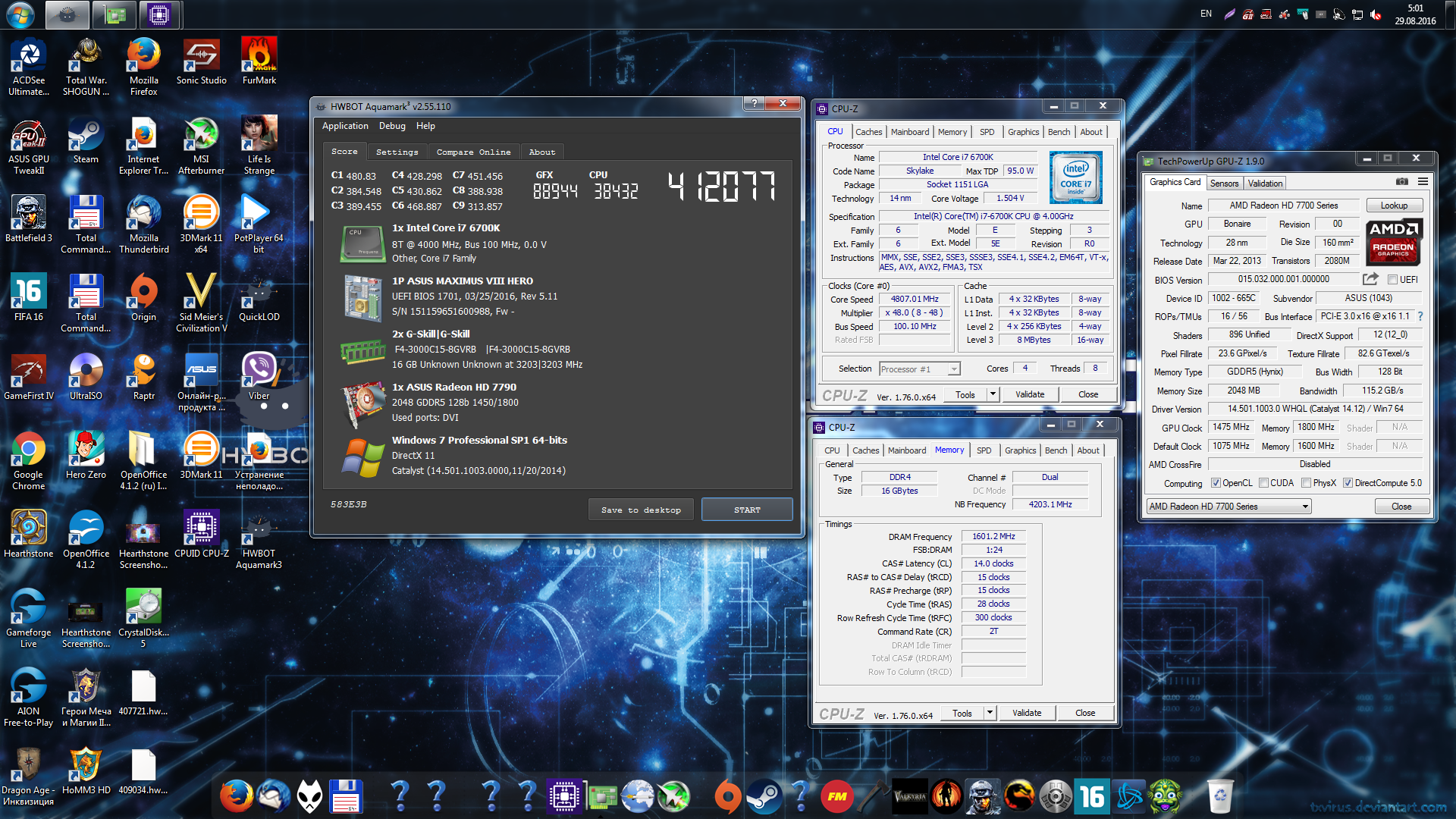
Task: Launch the Origin desktop shortcut
Action: (144, 298)
